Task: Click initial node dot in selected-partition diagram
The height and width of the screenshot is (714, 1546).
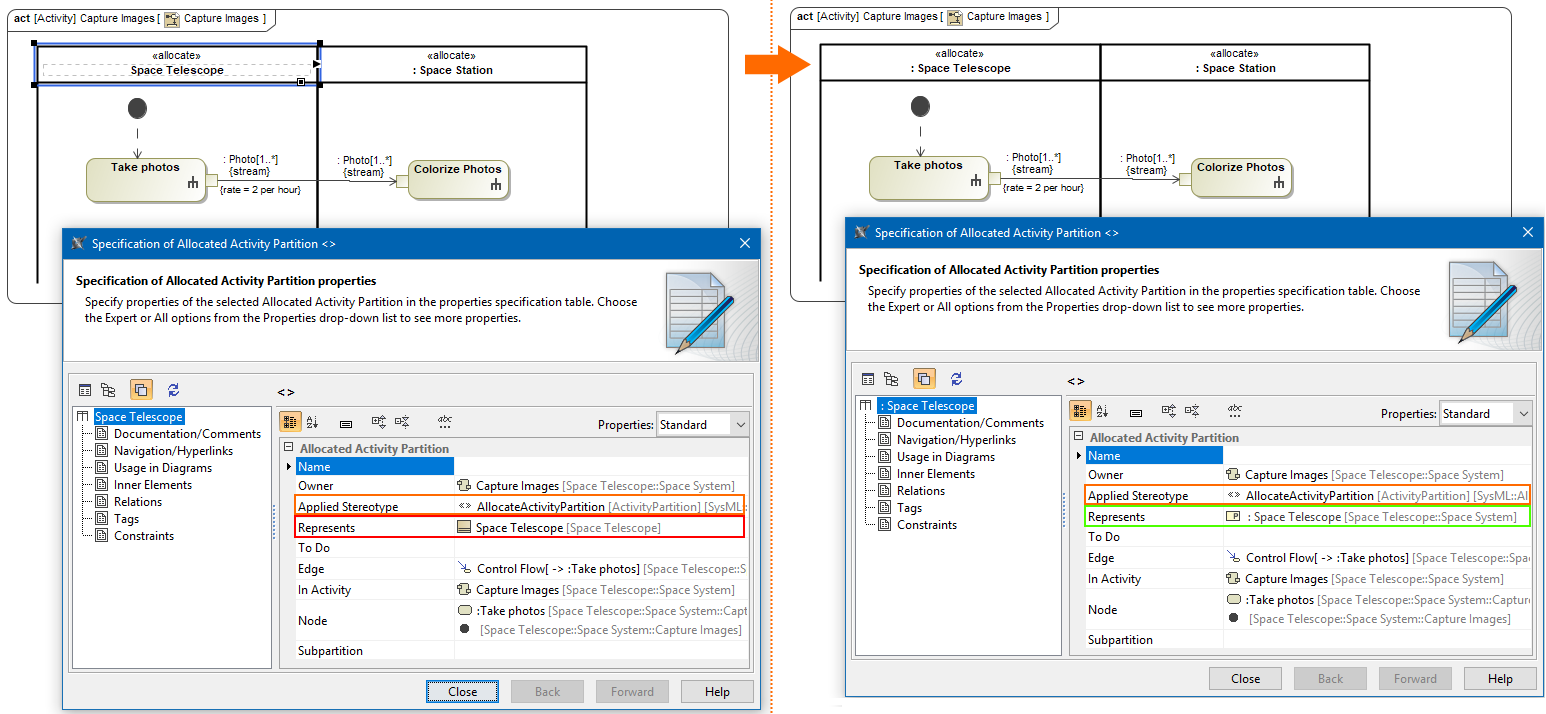Action: click(x=137, y=107)
